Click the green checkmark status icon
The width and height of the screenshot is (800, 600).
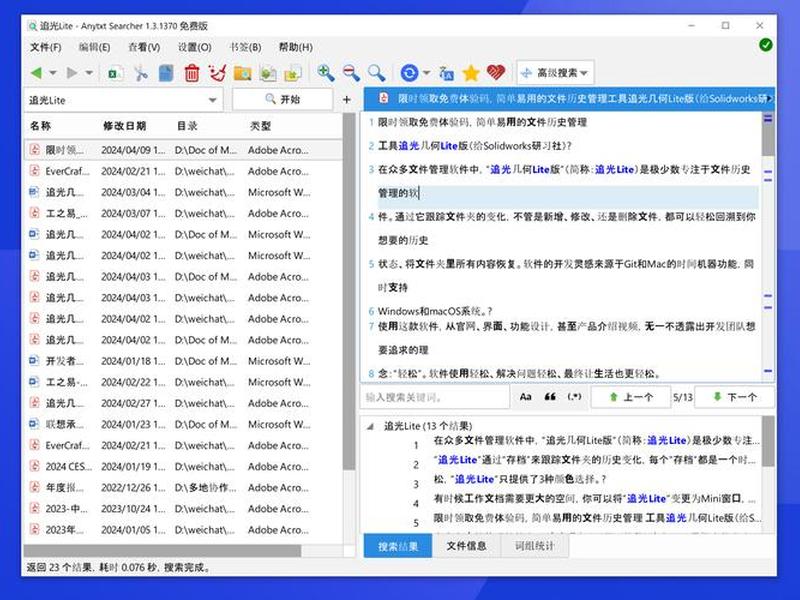pyautogui.click(x=765, y=45)
